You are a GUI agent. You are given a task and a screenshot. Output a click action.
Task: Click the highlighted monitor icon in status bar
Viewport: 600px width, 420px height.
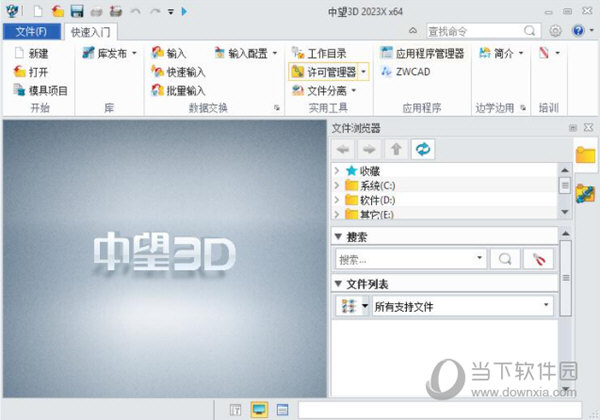click(x=259, y=410)
